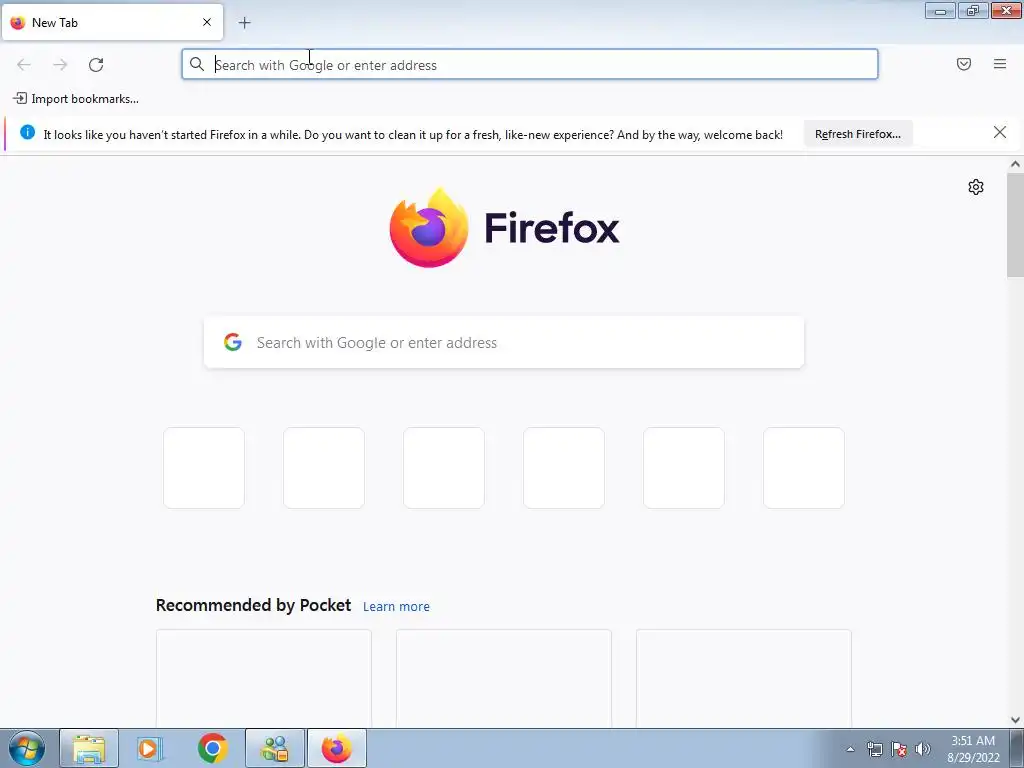Click the scrollbar down arrow

point(1015,720)
